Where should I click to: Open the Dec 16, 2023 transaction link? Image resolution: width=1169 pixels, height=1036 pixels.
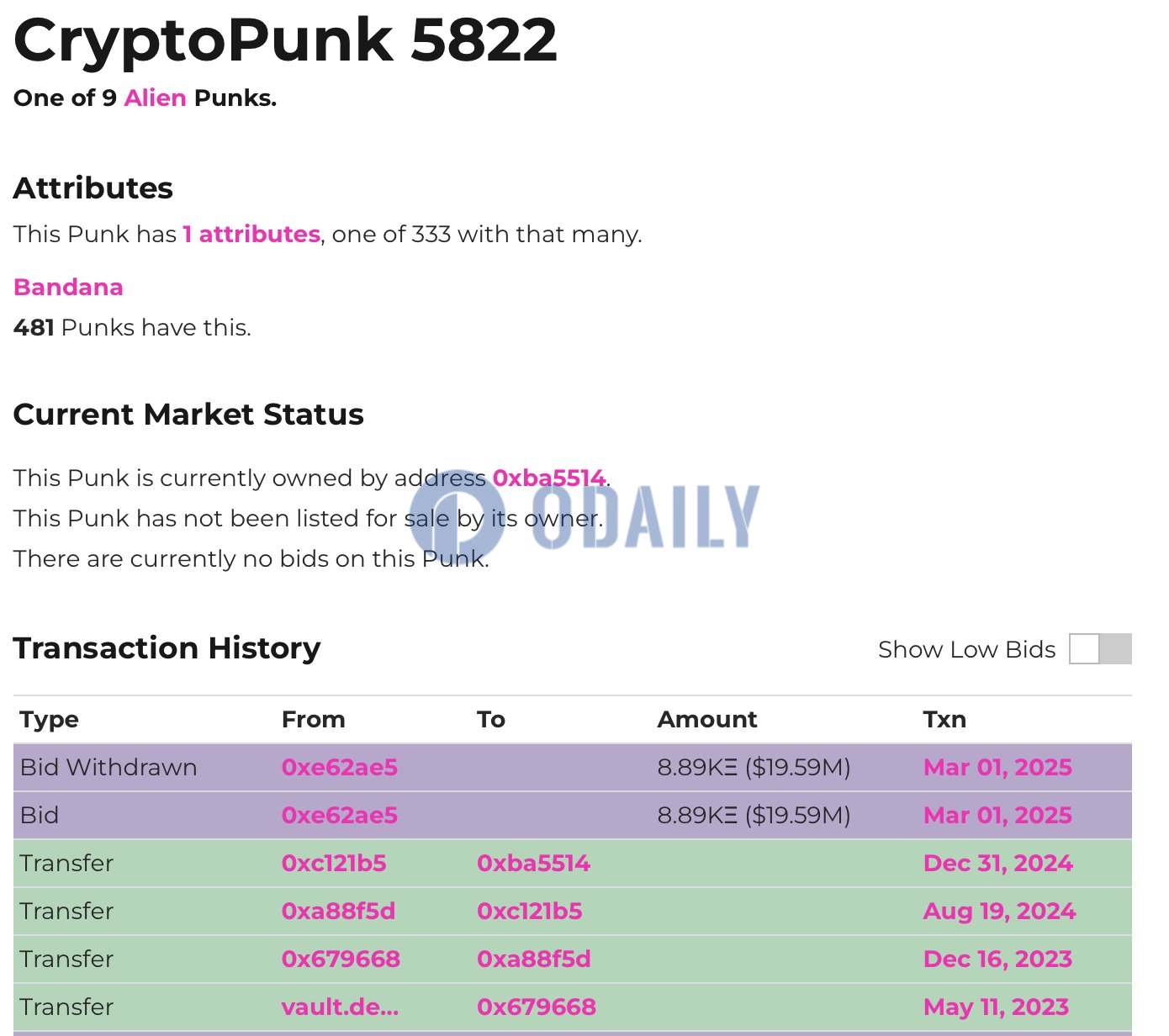point(997,959)
